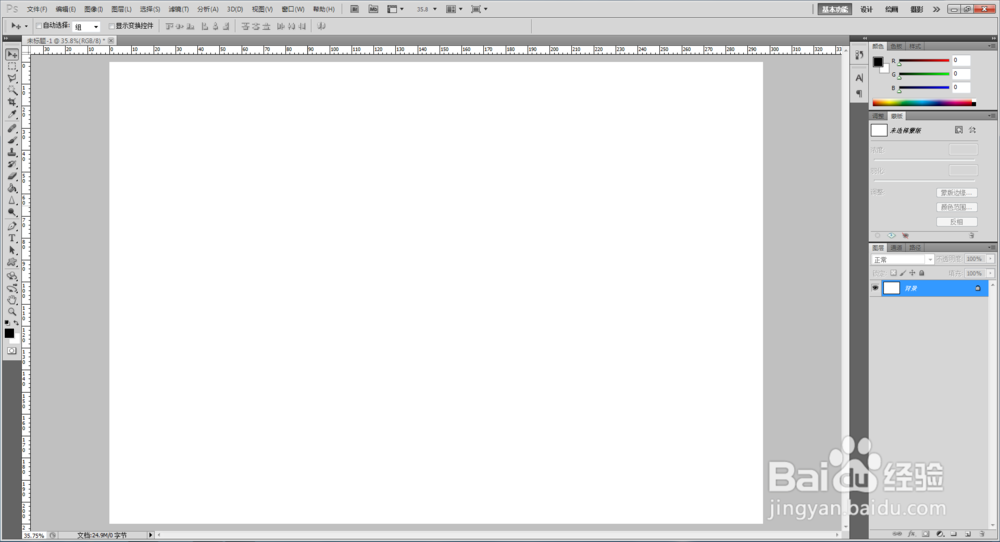Select the Move tool in toolbox

point(11,54)
